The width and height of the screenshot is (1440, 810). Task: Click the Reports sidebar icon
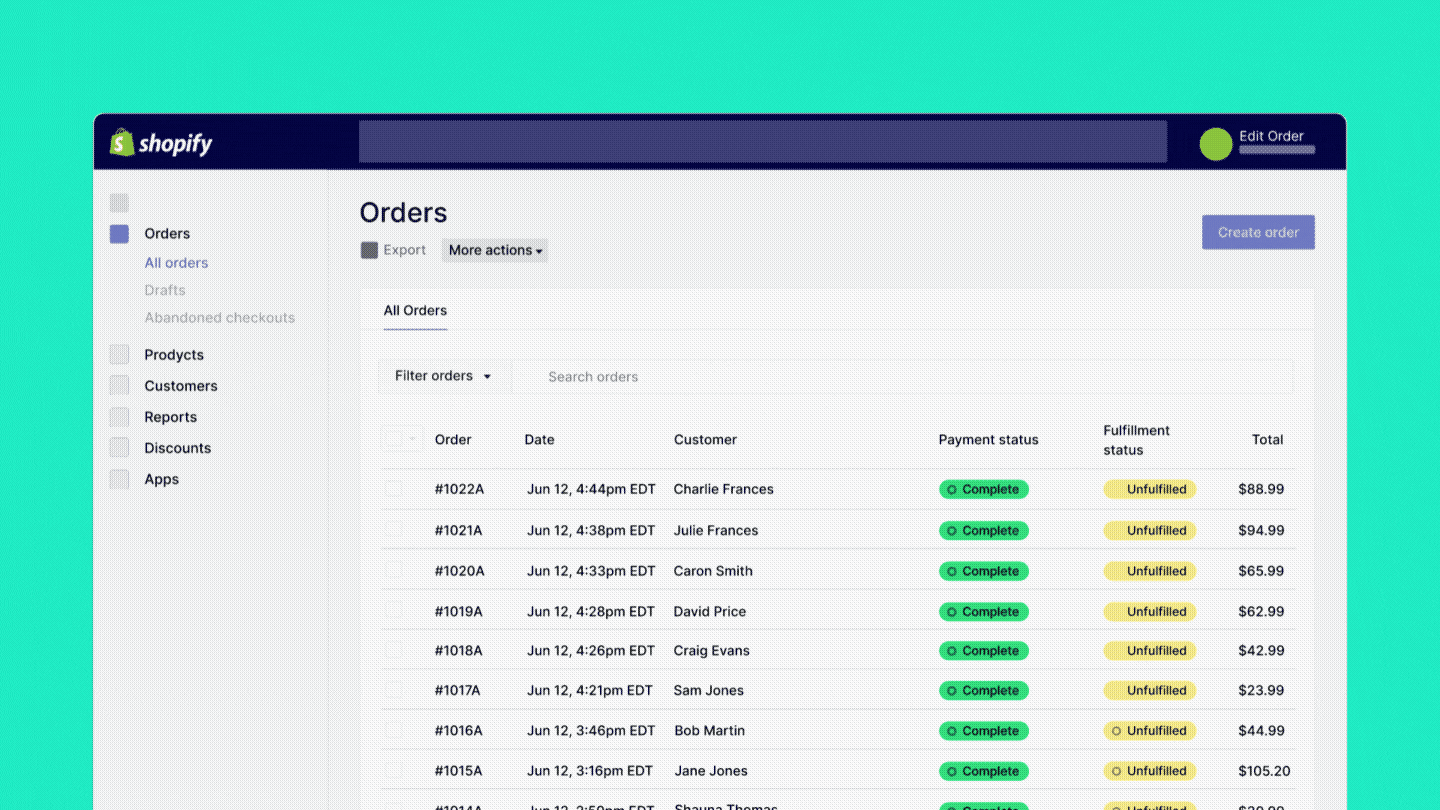click(119, 417)
